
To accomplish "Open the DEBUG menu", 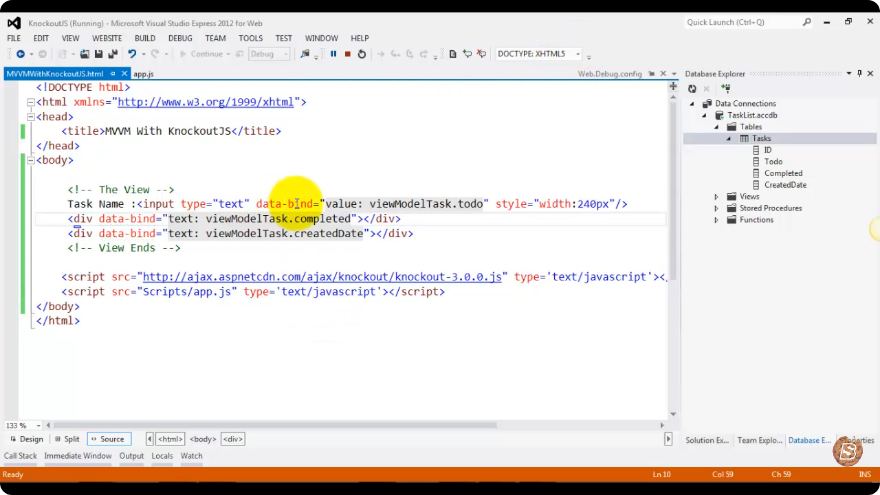I will coord(180,38).
